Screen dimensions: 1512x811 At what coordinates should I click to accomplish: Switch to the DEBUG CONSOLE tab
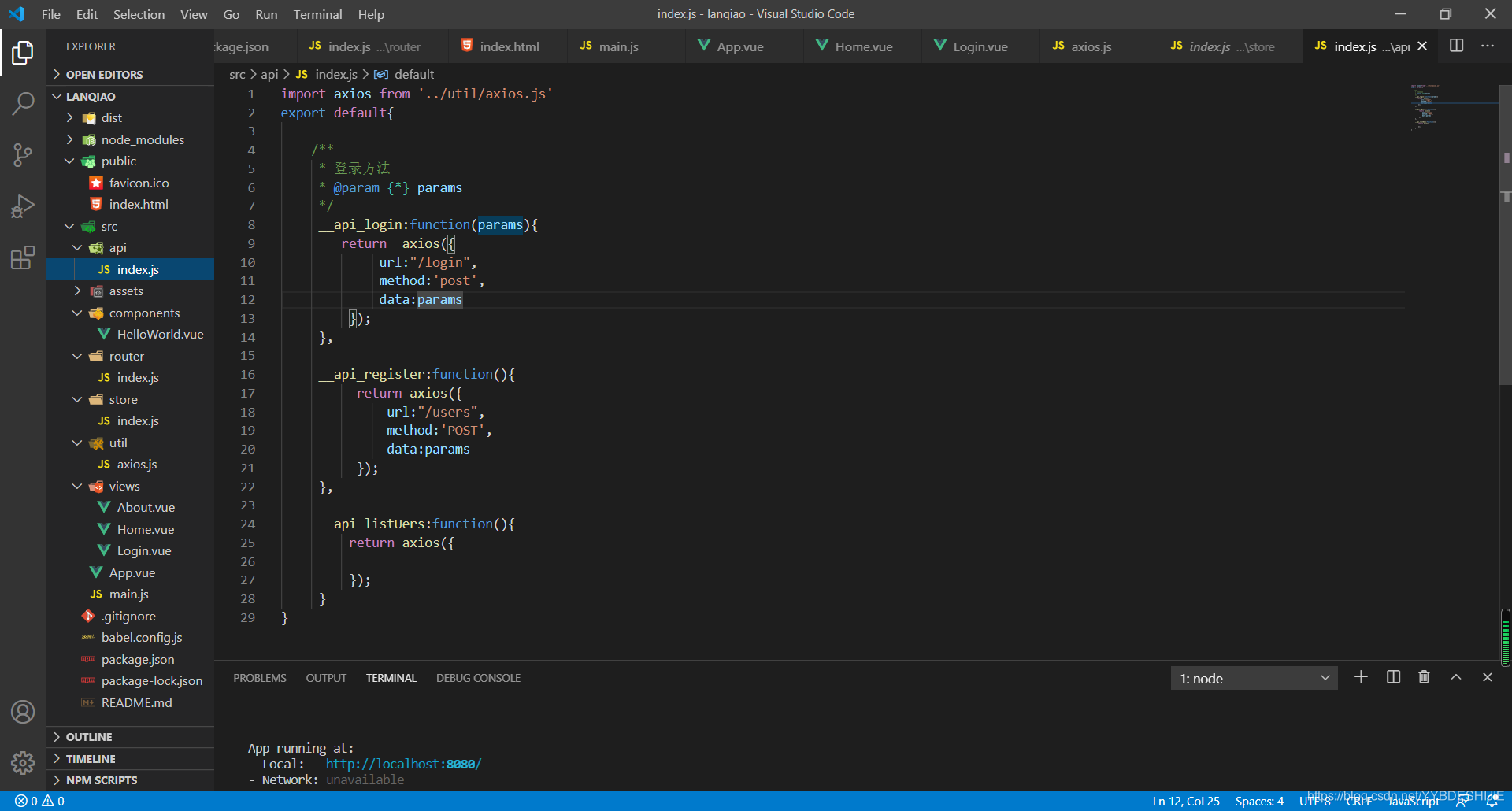478,678
